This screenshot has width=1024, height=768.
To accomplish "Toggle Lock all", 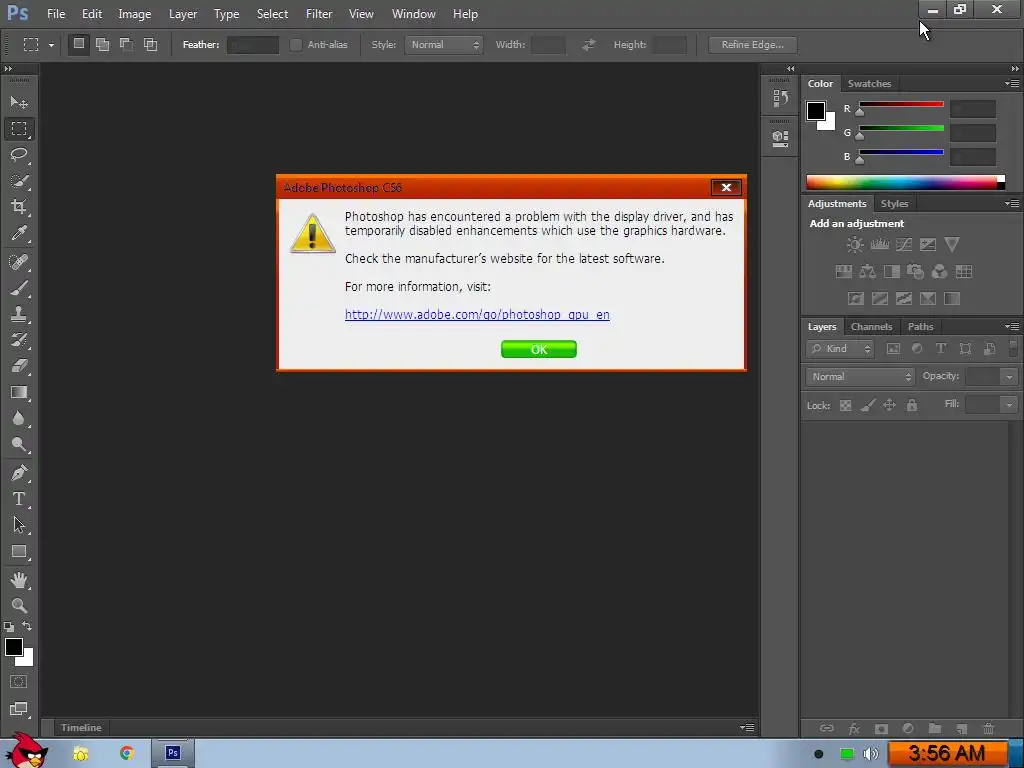I will pos(912,406).
